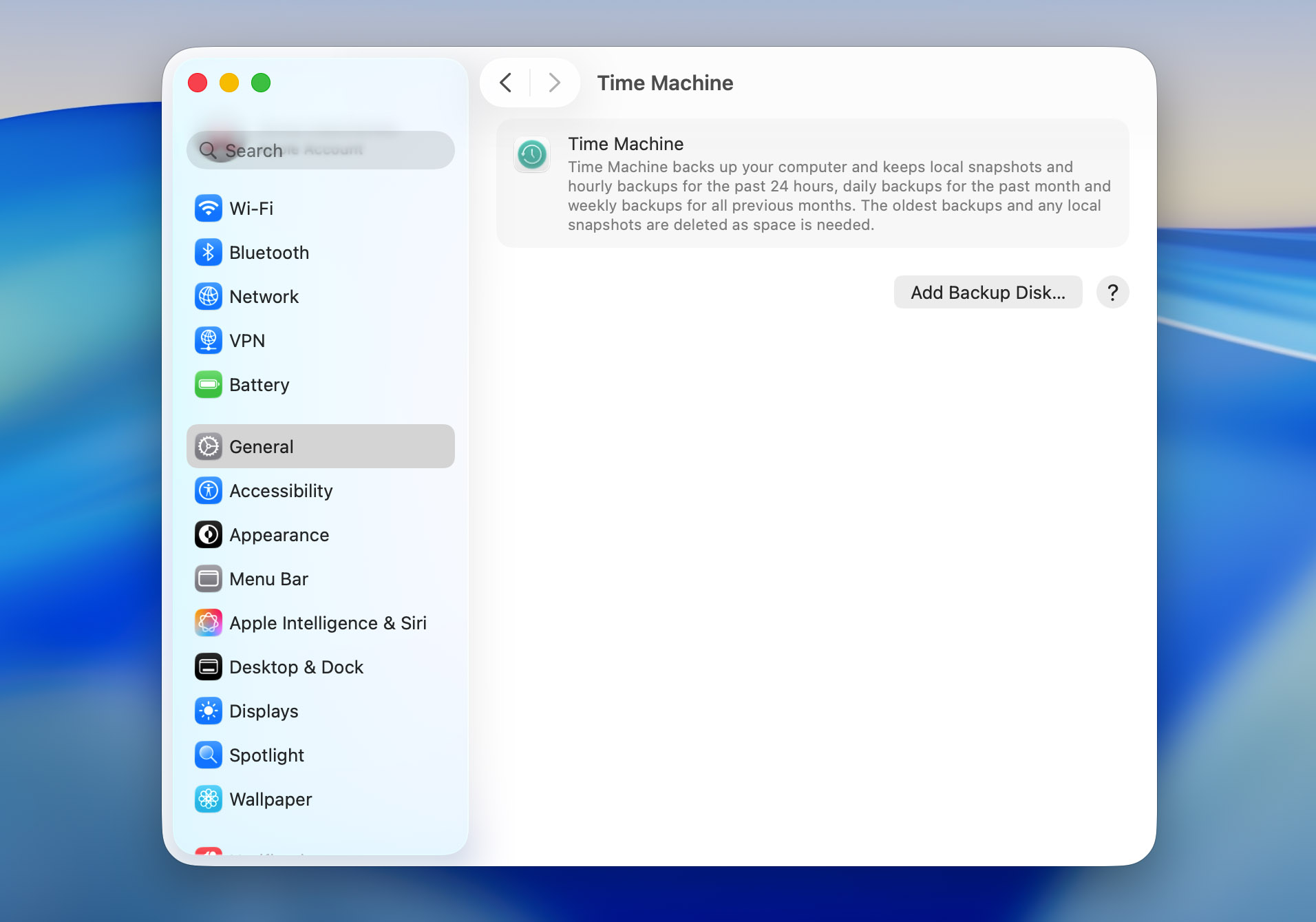Open Accessibility settings
Viewport: 1316px width, 922px height.
point(321,490)
